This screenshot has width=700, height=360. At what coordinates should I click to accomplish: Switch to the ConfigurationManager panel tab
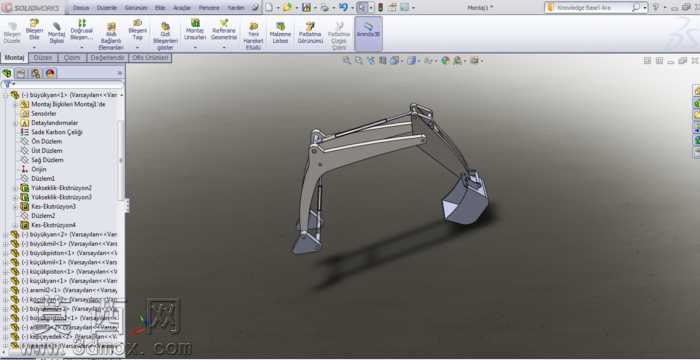[36, 73]
